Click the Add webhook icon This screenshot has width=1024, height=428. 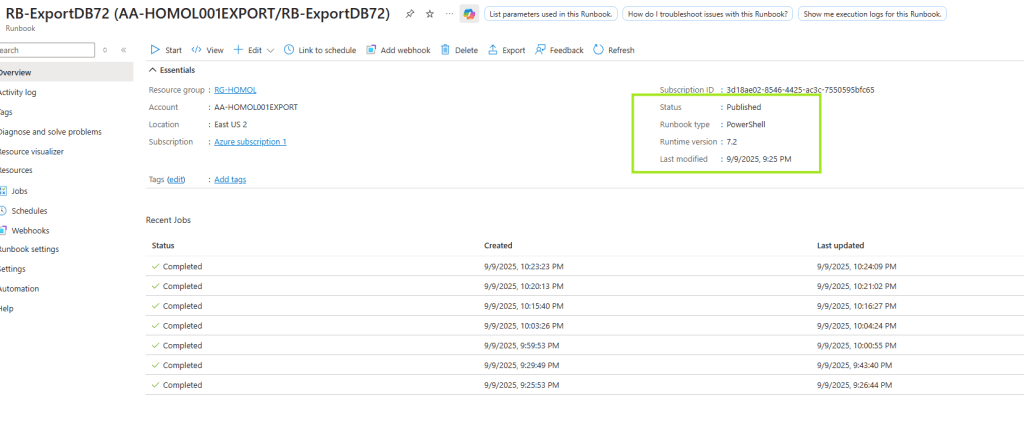(371, 50)
